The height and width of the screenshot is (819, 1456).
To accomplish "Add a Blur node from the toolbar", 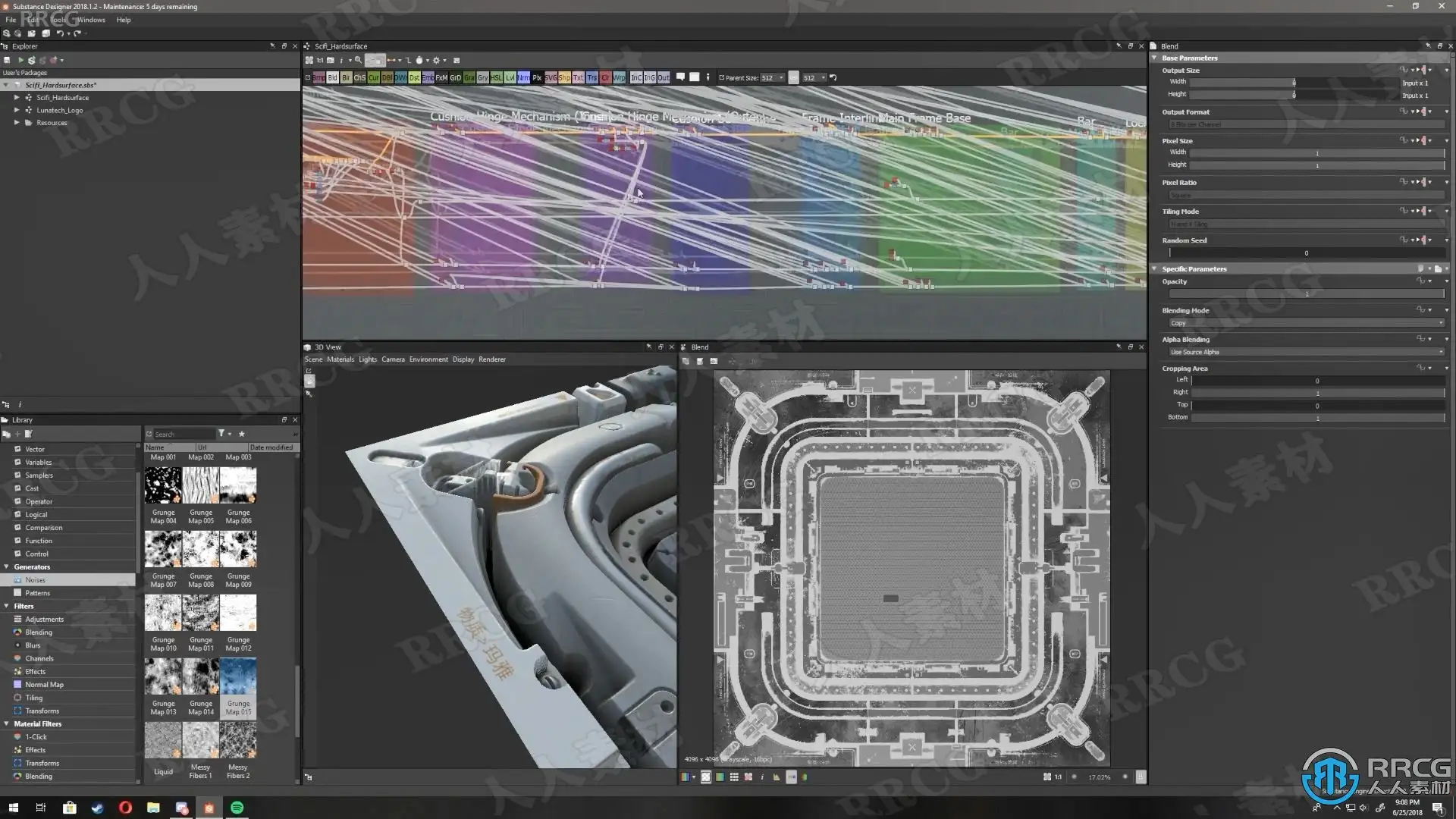I will [346, 77].
